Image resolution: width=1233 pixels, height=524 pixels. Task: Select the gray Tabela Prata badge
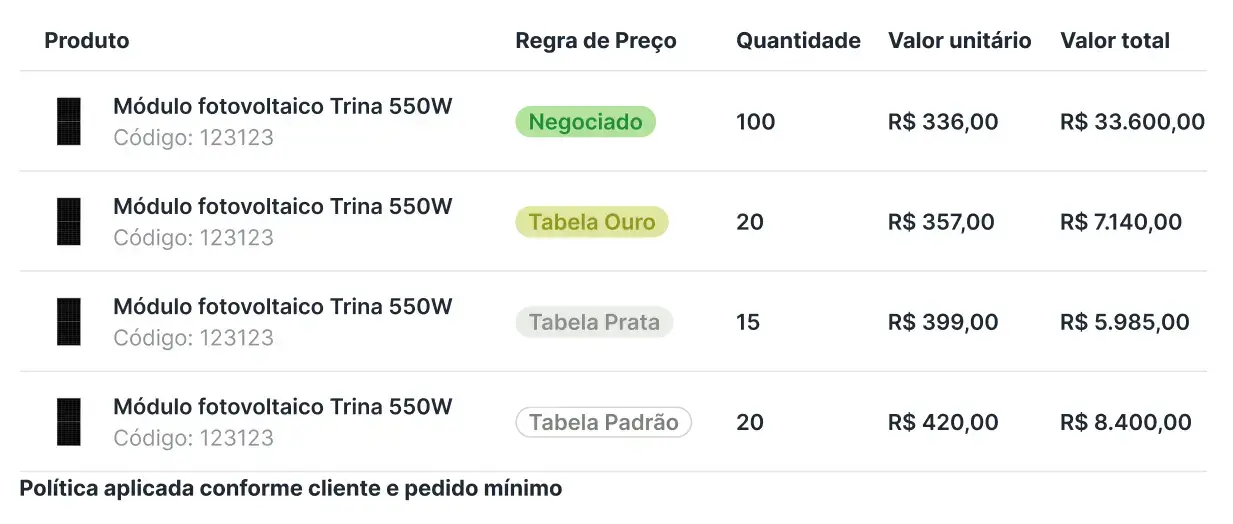tap(594, 322)
